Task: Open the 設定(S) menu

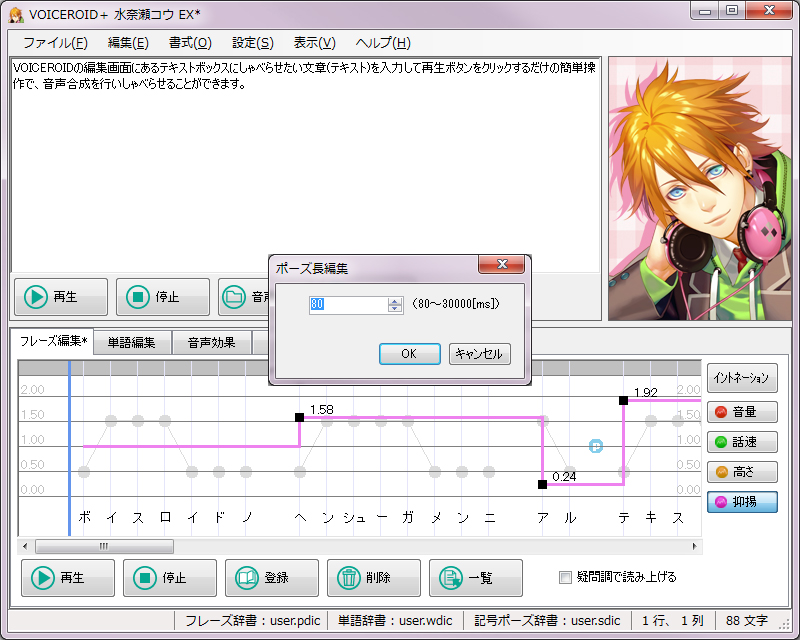Action: click(x=253, y=43)
